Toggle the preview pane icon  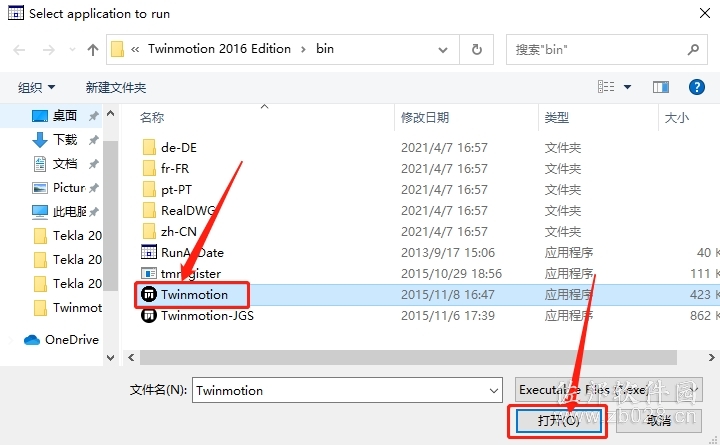tap(661, 87)
